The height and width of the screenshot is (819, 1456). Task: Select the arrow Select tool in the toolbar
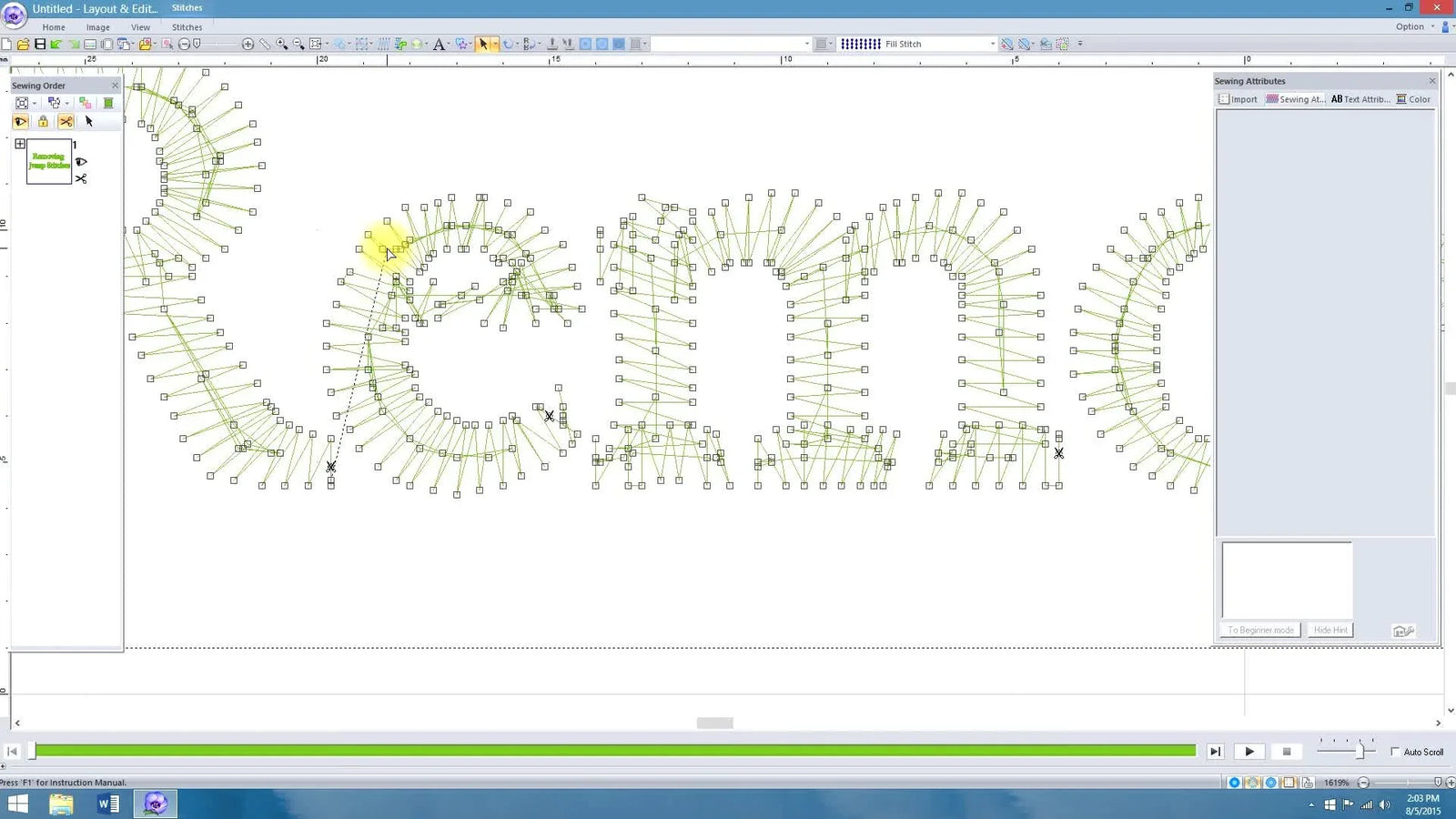point(485,43)
